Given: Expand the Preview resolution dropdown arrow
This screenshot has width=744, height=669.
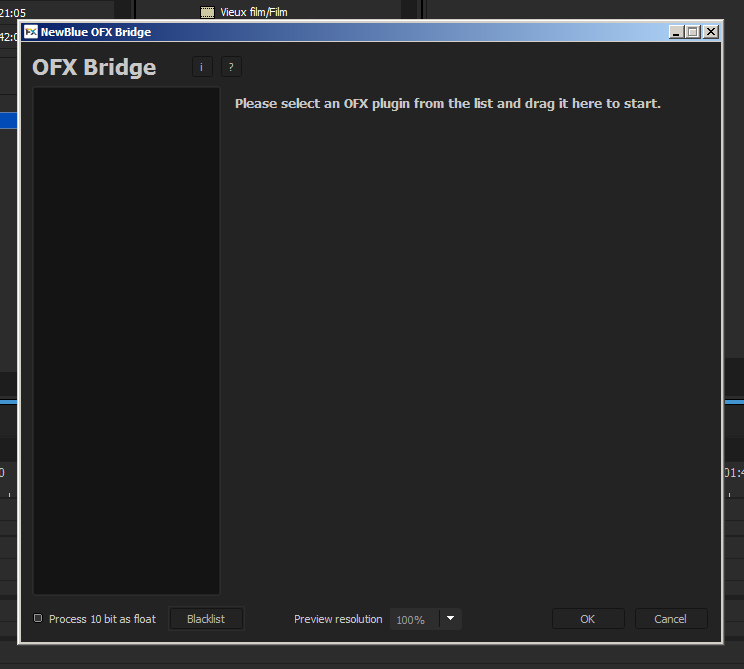Looking at the screenshot, I should tap(450, 619).
